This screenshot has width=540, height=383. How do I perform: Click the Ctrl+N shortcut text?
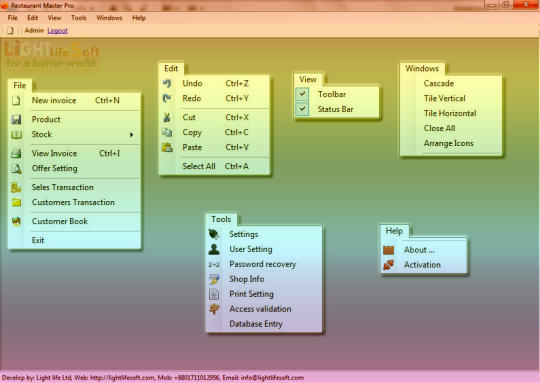click(x=107, y=101)
